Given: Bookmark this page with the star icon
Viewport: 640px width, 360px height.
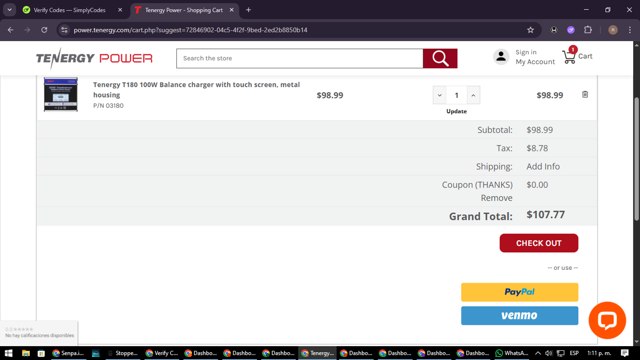Looking at the screenshot, I should click(530, 30).
